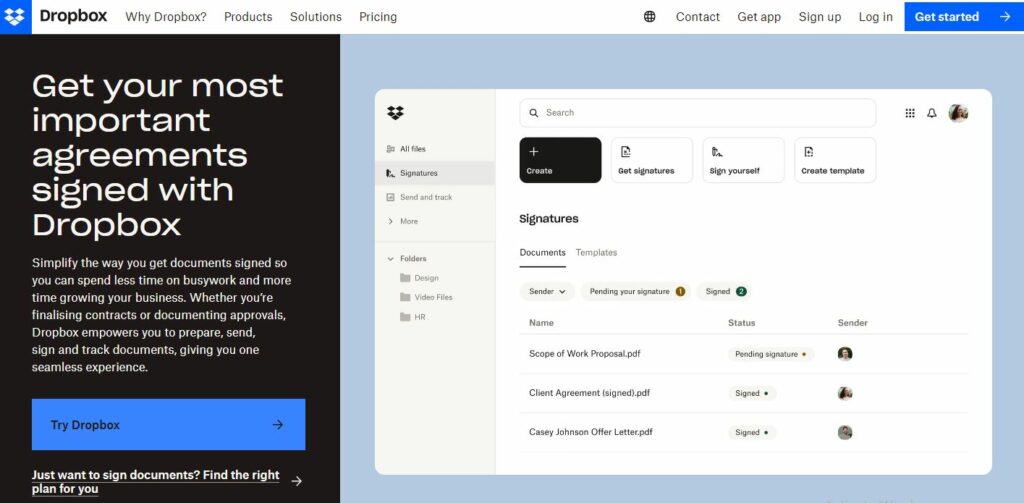Click the arrow on the Try Dropbox button
Image resolution: width=1024 pixels, height=503 pixels.
(x=278, y=425)
